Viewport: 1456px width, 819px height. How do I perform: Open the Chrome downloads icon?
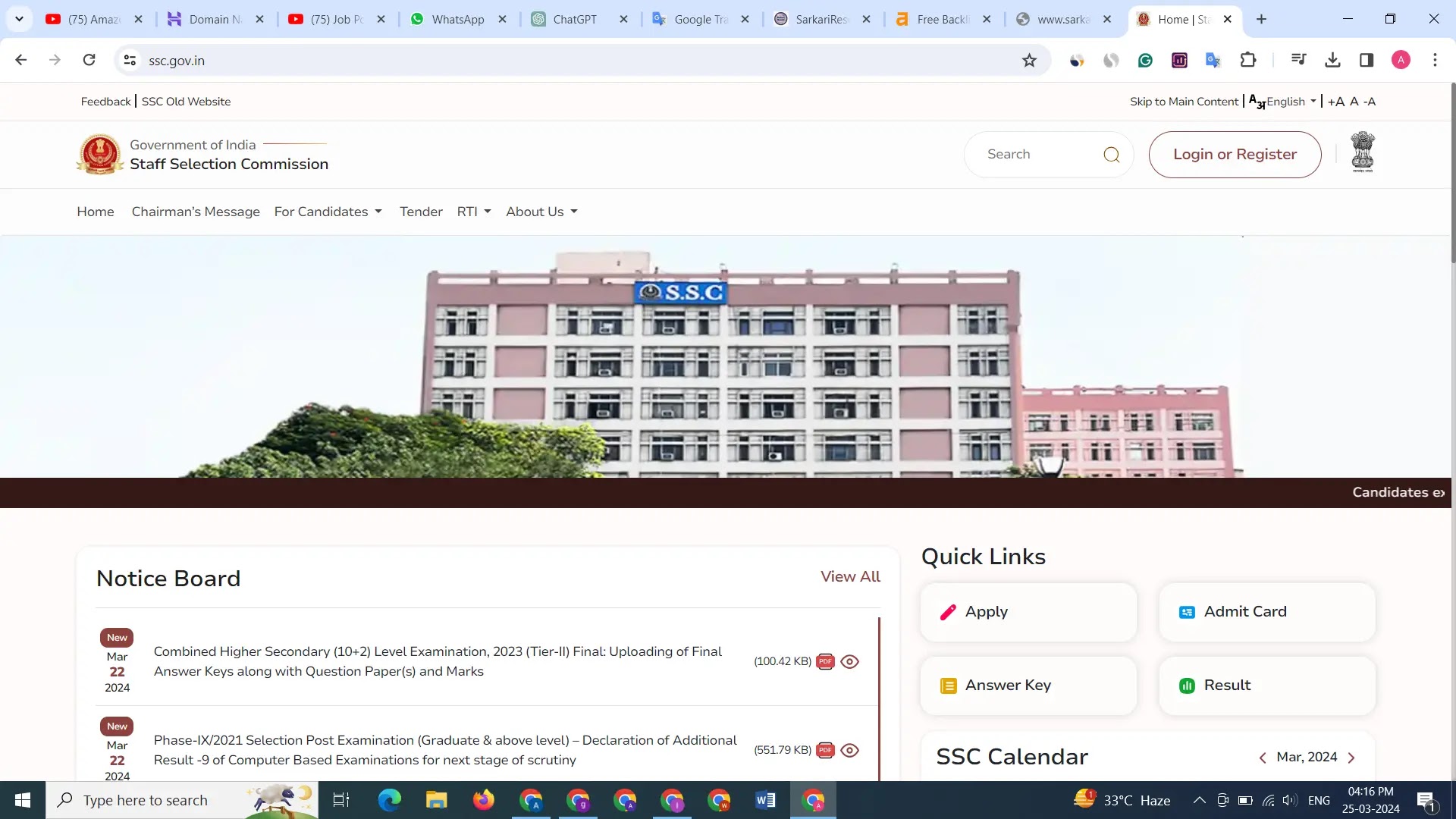pyautogui.click(x=1332, y=60)
